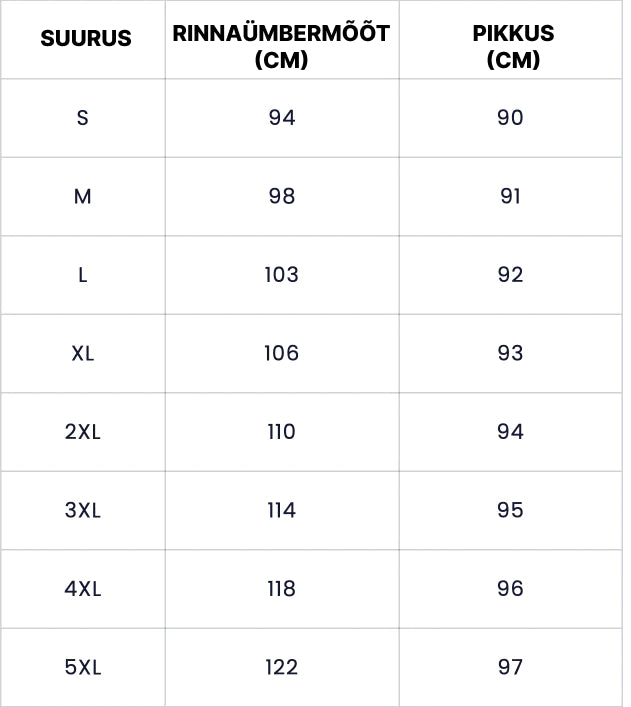Click length value 93 in the XL row
Image resolution: width=631 pixels, height=707 pixels.
coord(511,353)
